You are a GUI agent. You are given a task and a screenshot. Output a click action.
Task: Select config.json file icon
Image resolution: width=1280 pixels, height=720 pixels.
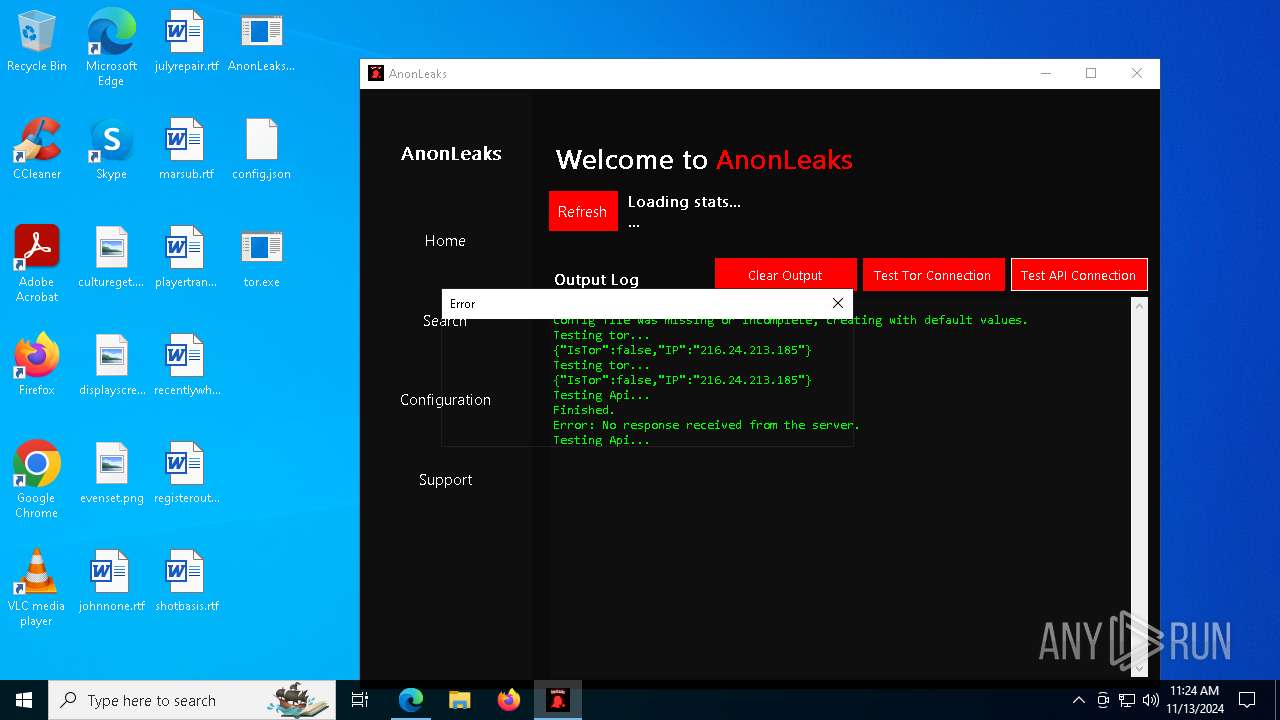261,149
